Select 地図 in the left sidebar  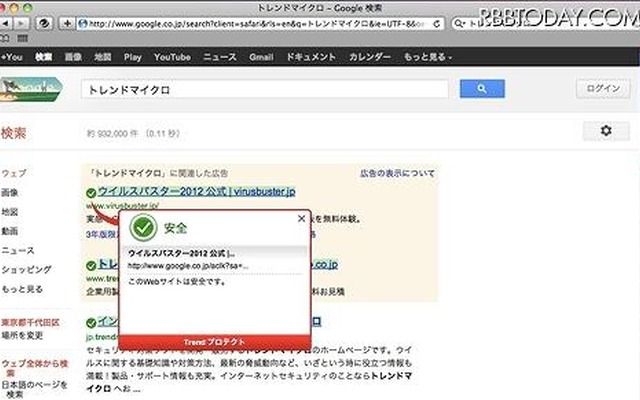[x=10, y=212]
